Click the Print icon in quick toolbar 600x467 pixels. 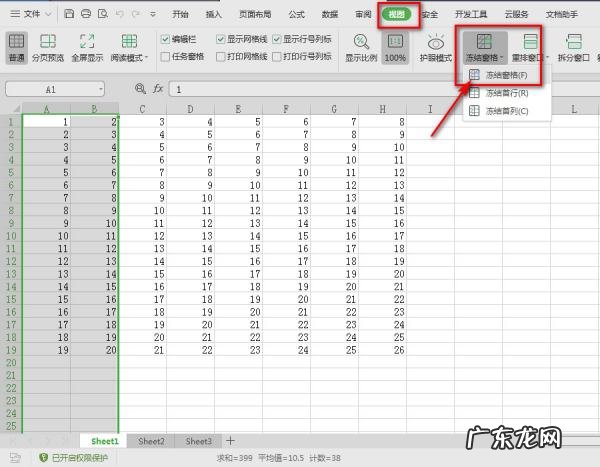point(86,14)
